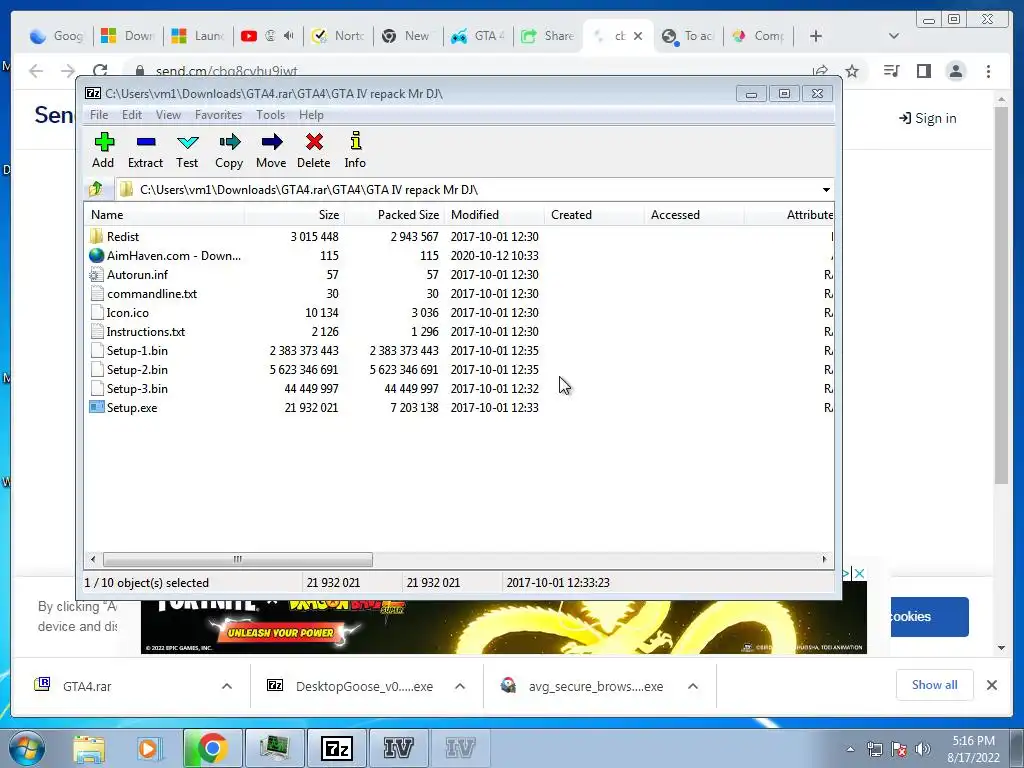The width and height of the screenshot is (1024, 768).
Task: Click the address path field
Action: coord(468,189)
